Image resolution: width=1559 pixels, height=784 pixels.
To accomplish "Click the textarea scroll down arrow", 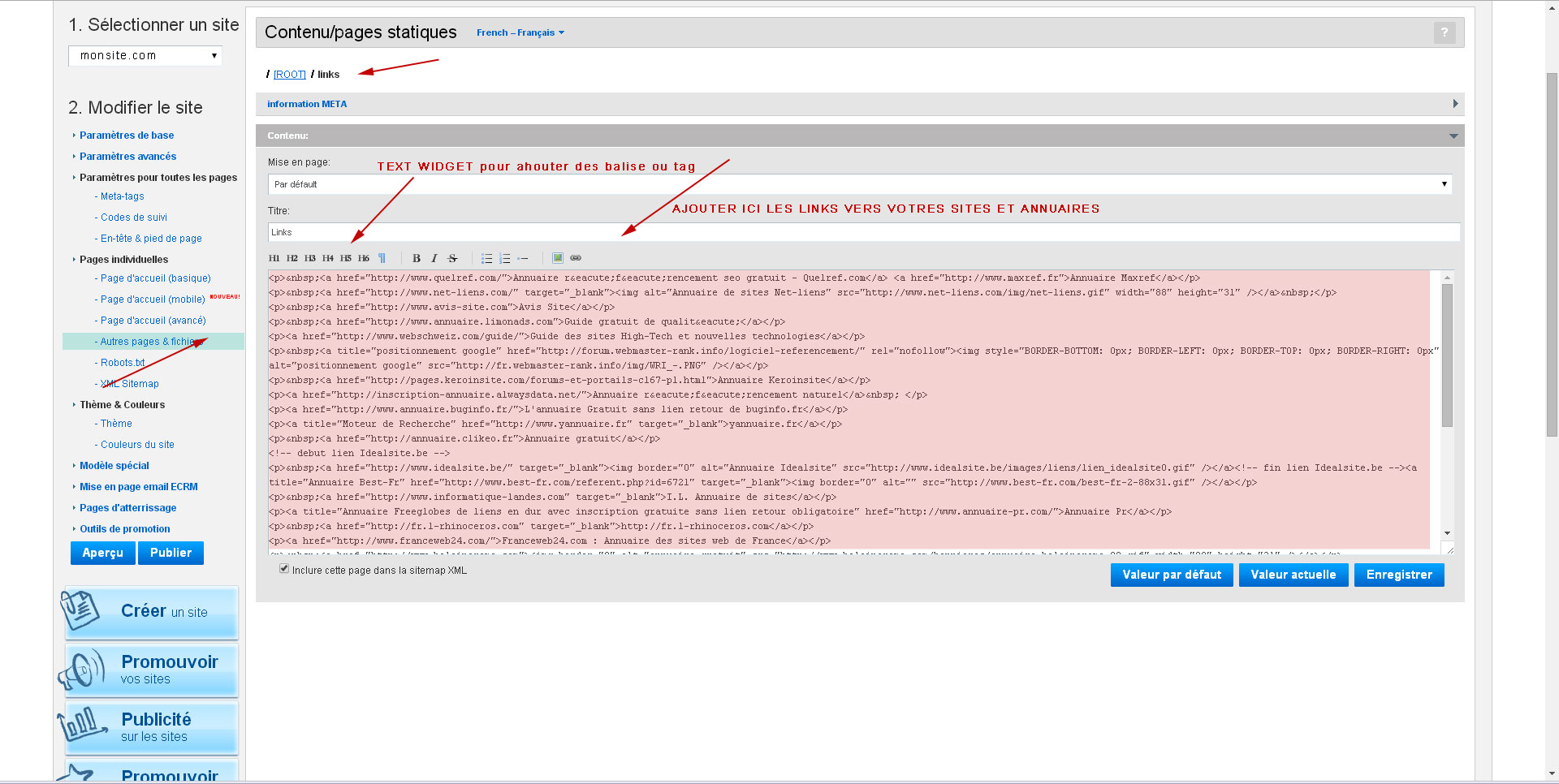I will (x=1447, y=533).
